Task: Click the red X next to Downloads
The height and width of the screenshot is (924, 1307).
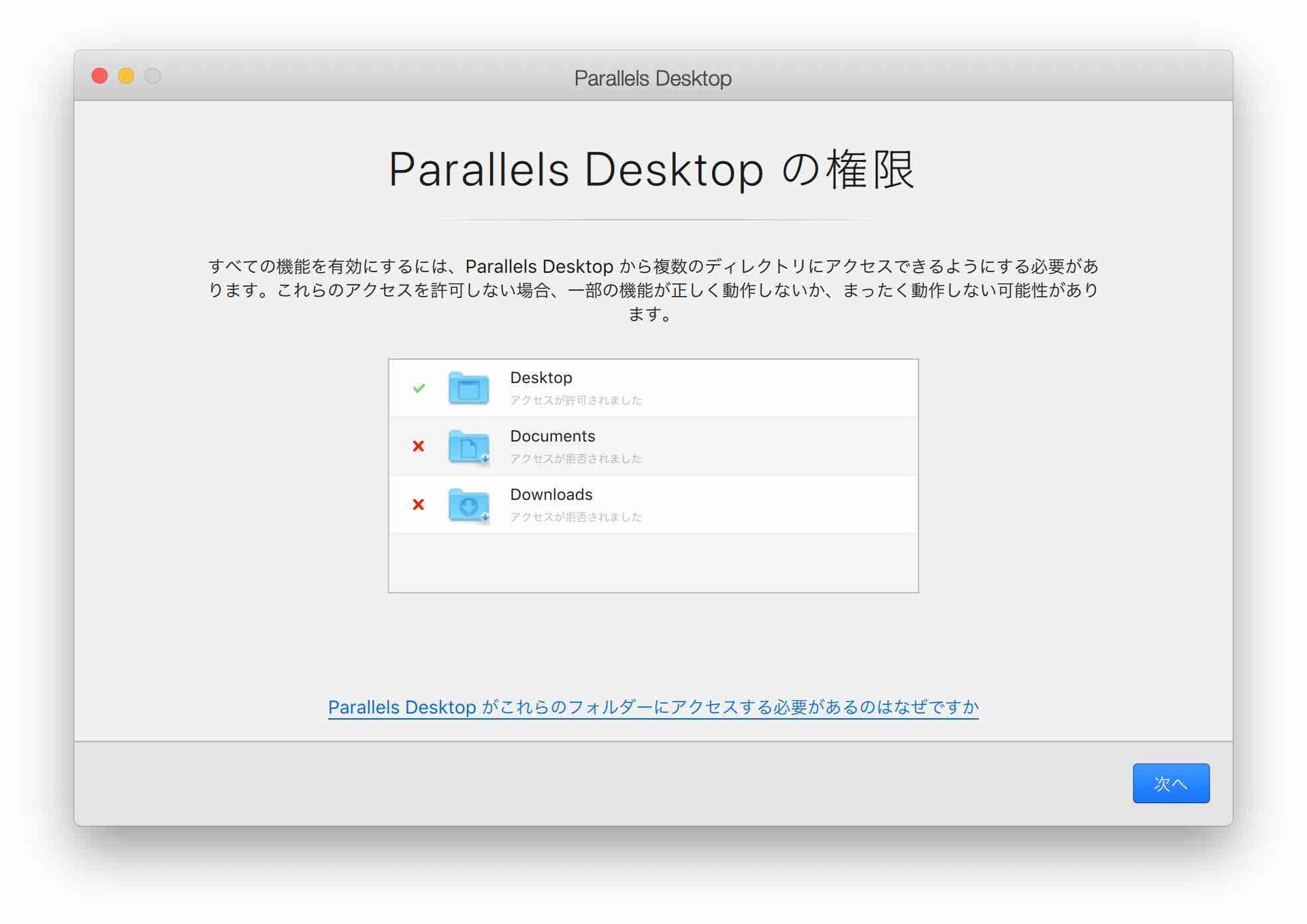Action: click(419, 505)
